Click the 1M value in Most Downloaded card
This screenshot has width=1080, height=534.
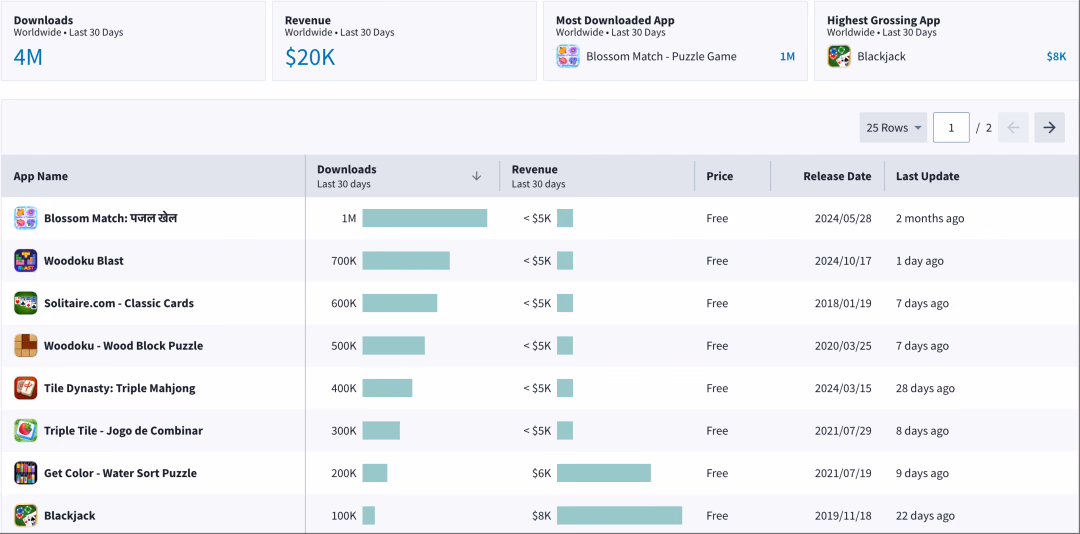point(787,57)
